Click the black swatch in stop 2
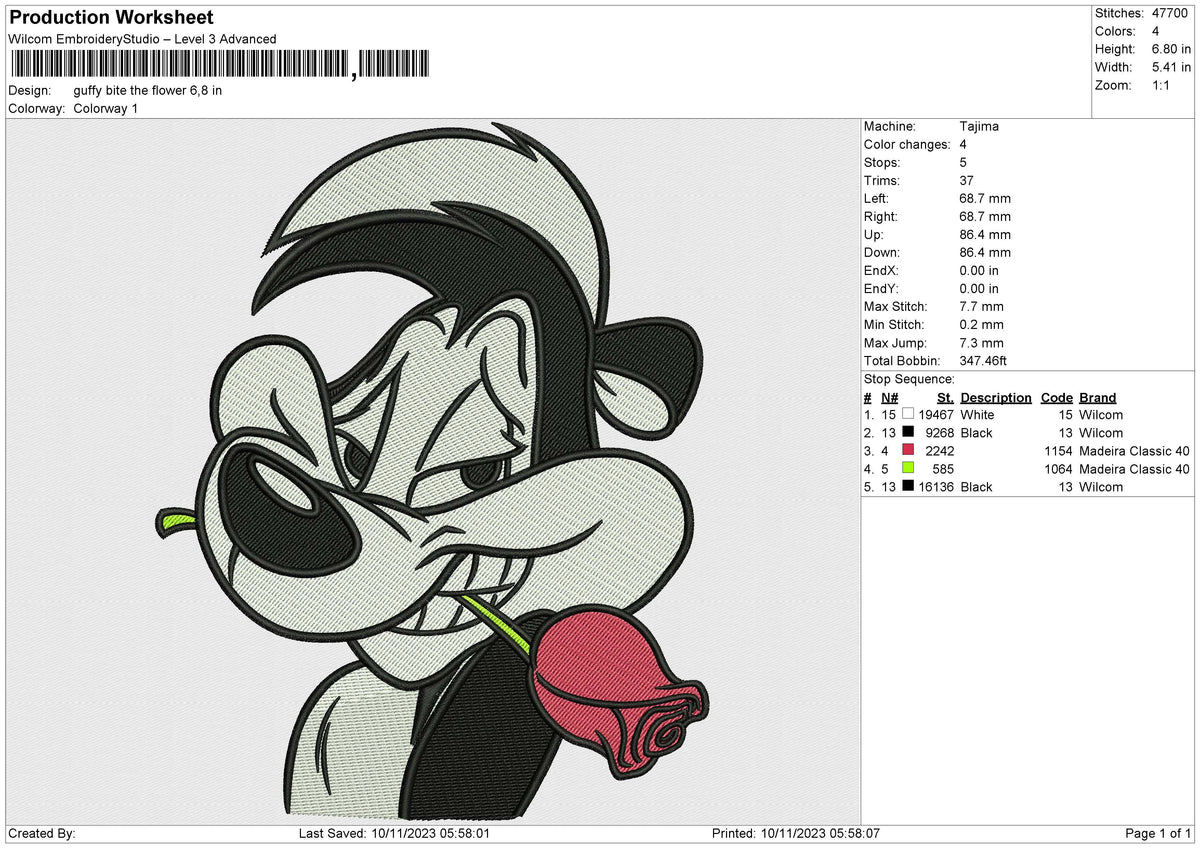The width and height of the screenshot is (1200, 848). point(908,432)
